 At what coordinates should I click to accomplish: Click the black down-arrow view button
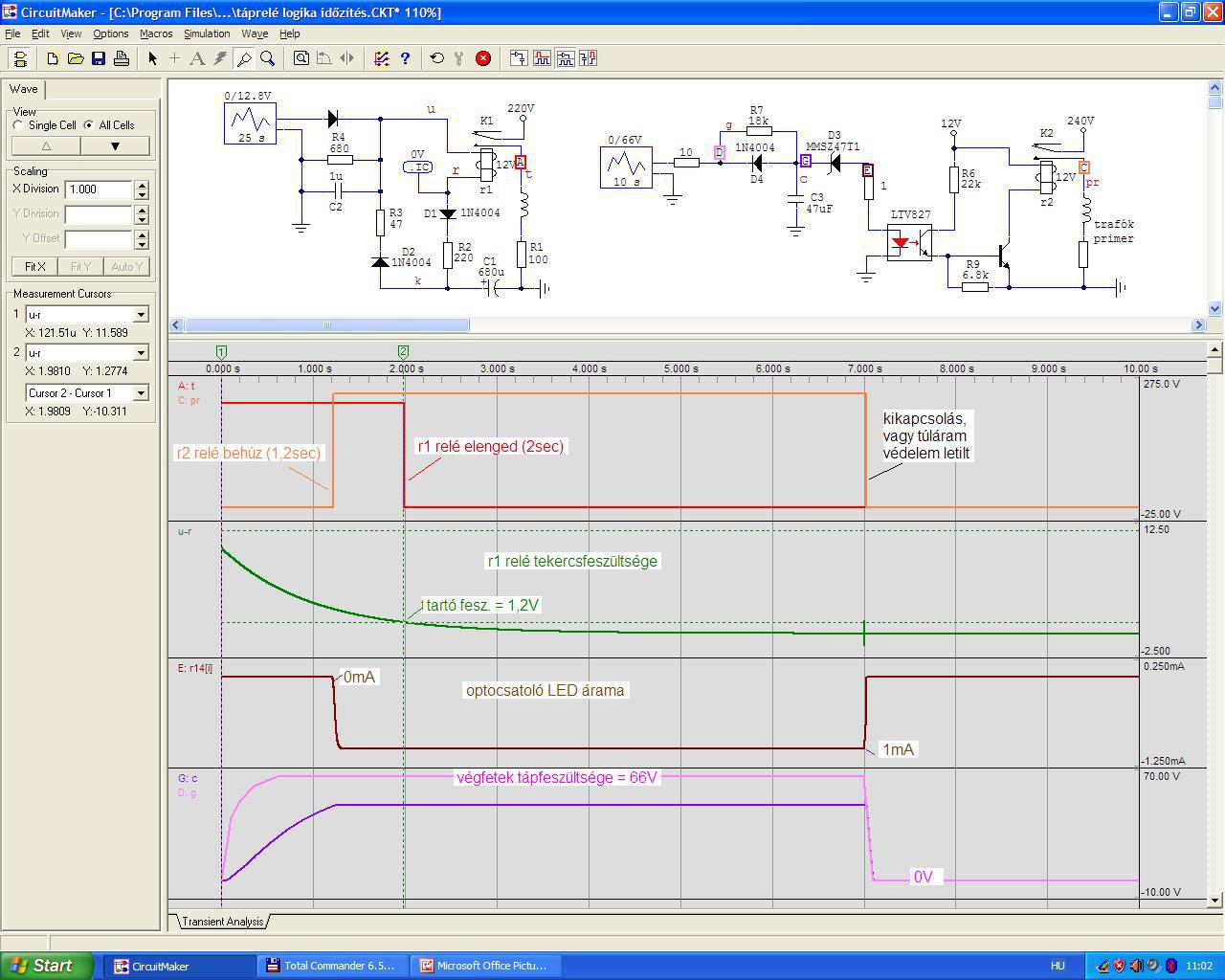pos(115,146)
